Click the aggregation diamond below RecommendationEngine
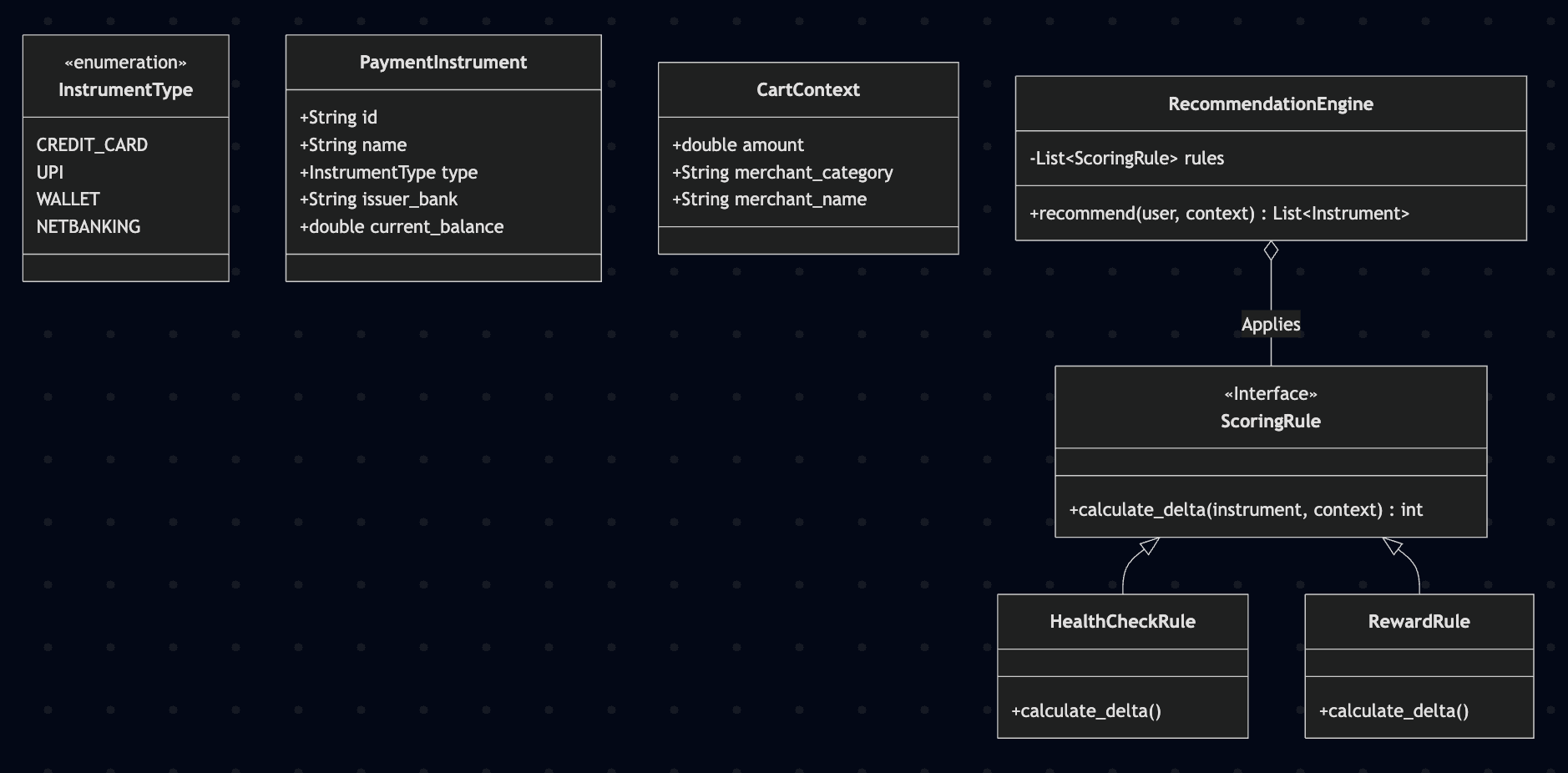 [x=1271, y=250]
